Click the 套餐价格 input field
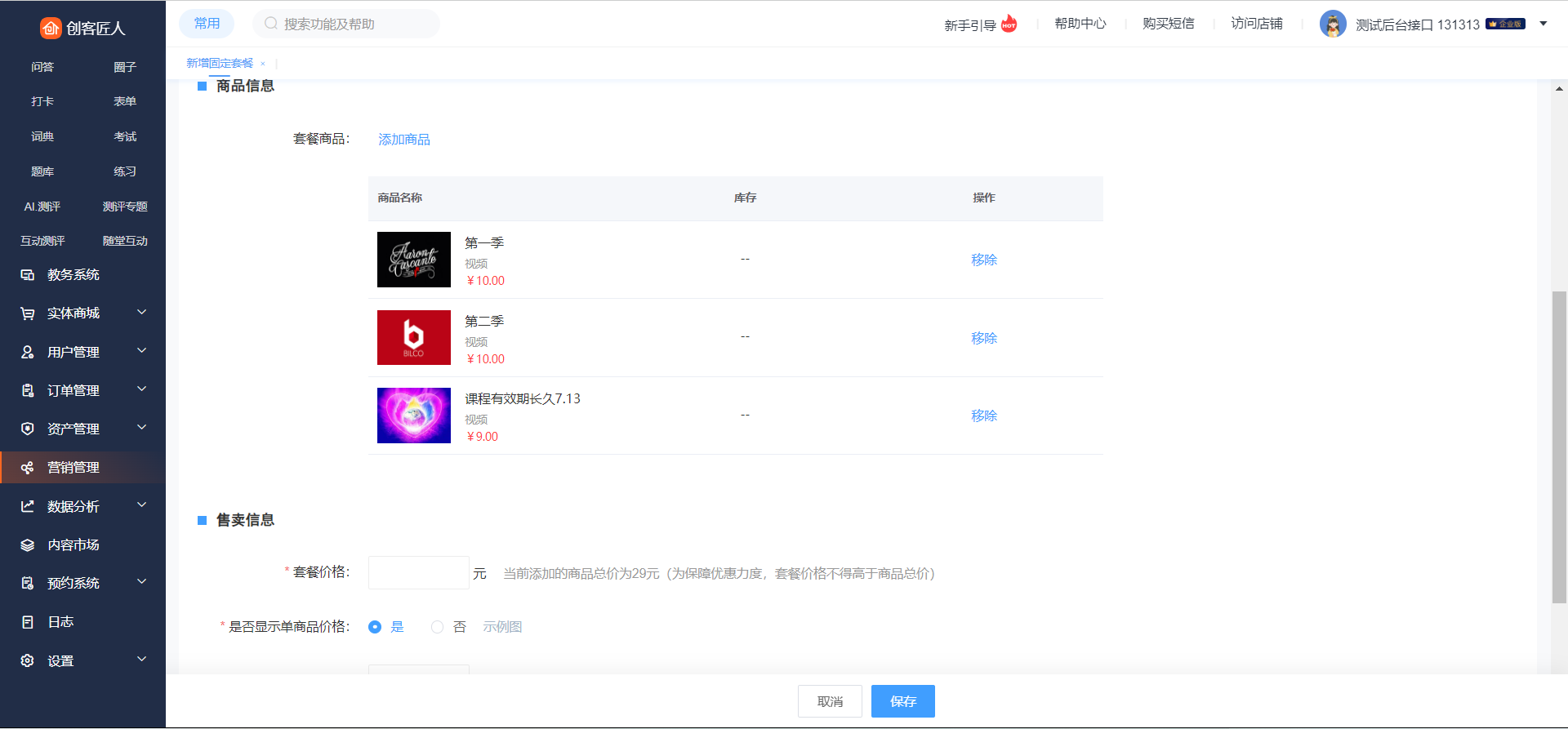The height and width of the screenshot is (729, 1568). (418, 573)
